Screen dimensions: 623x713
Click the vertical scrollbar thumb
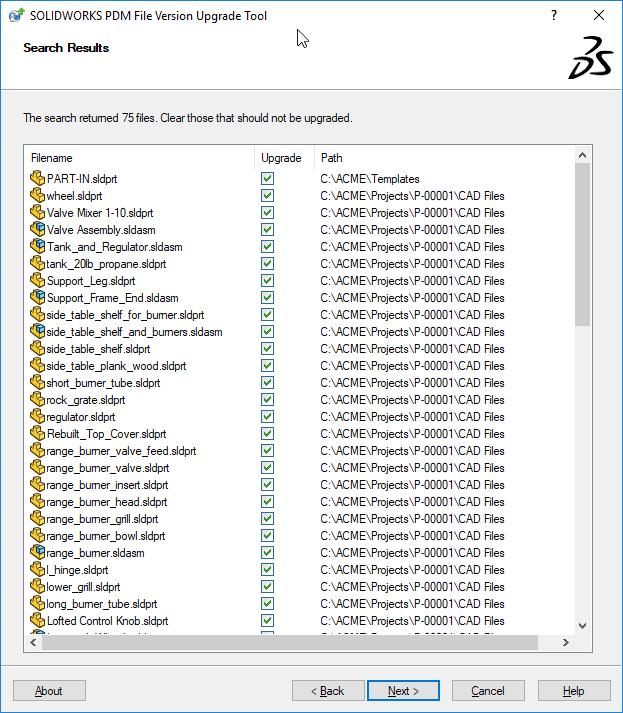583,245
